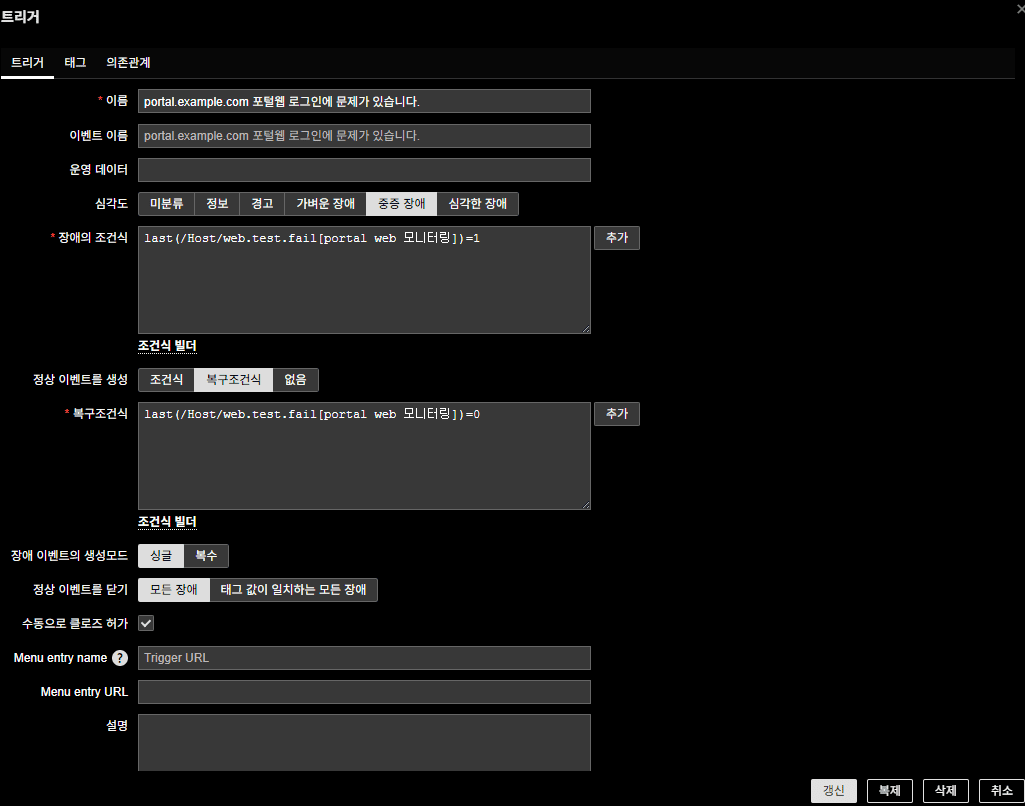Focus the Menu entry URL input field
Viewport: 1025px width, 806px height.
[364, 692]
